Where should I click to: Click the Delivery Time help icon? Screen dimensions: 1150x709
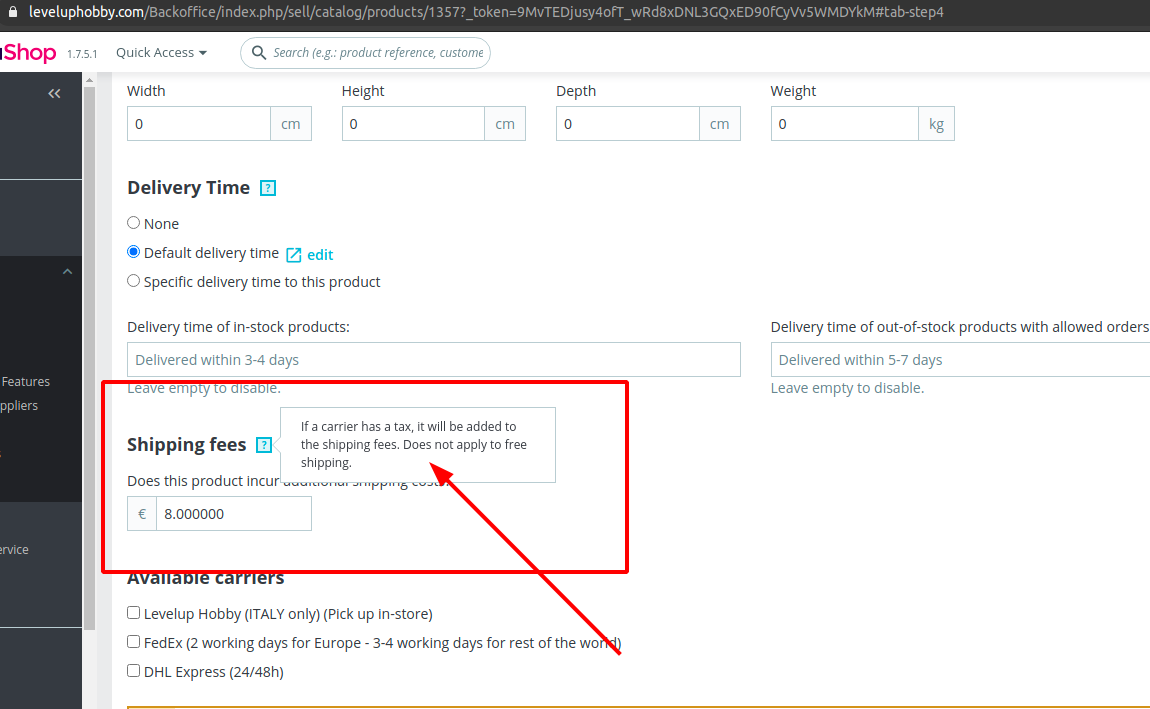point(267,187)
